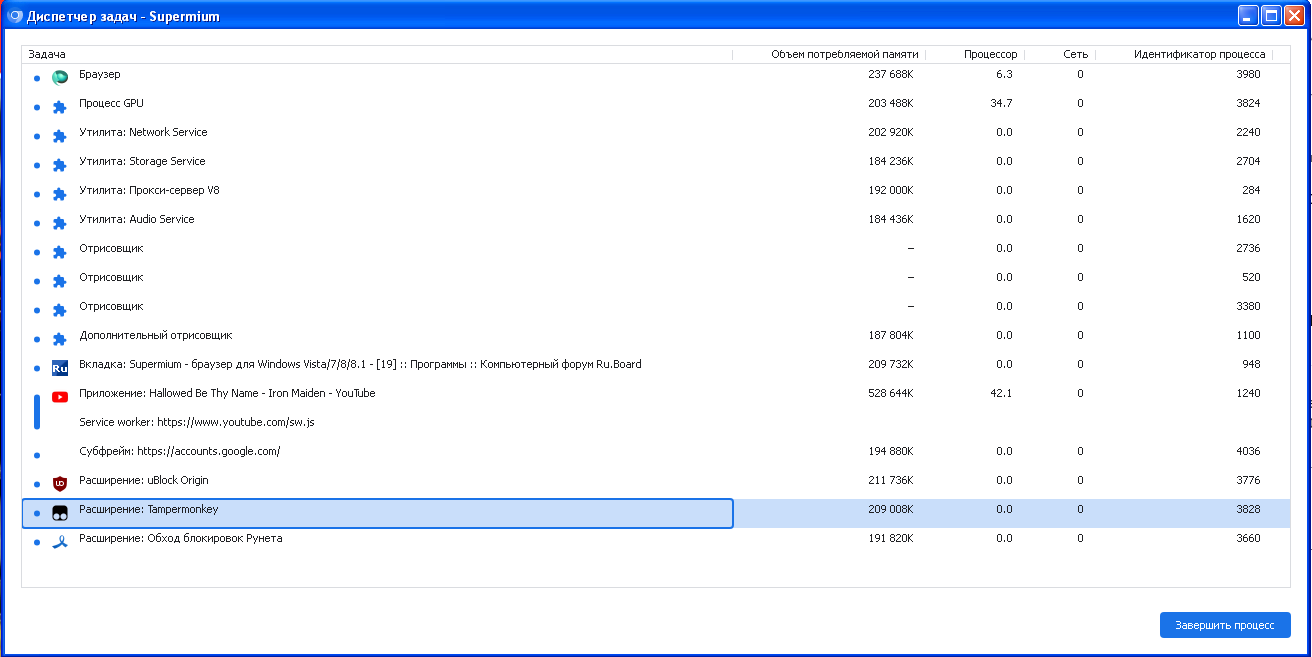The height and width of the screenshot is (657, 1312).
Task: Click memory value 237 688K
Action: [x=890, y=75]
